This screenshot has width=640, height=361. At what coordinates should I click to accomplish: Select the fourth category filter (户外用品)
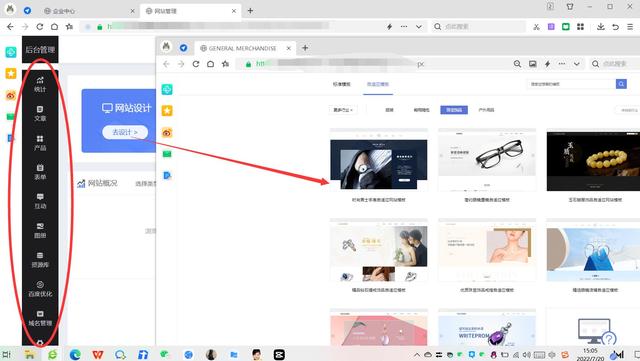click(487, 110)
